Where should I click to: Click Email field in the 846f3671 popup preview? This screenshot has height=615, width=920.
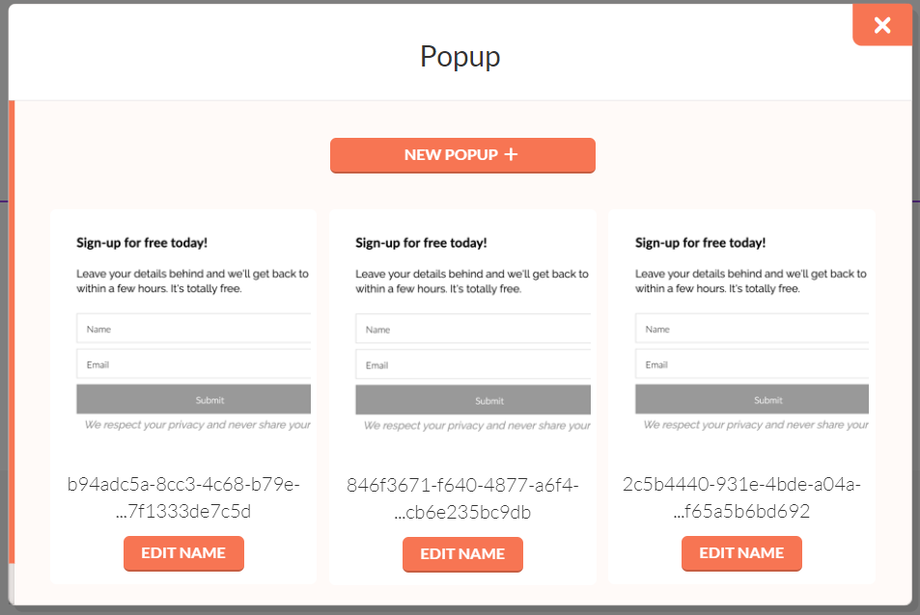point(472,366)
